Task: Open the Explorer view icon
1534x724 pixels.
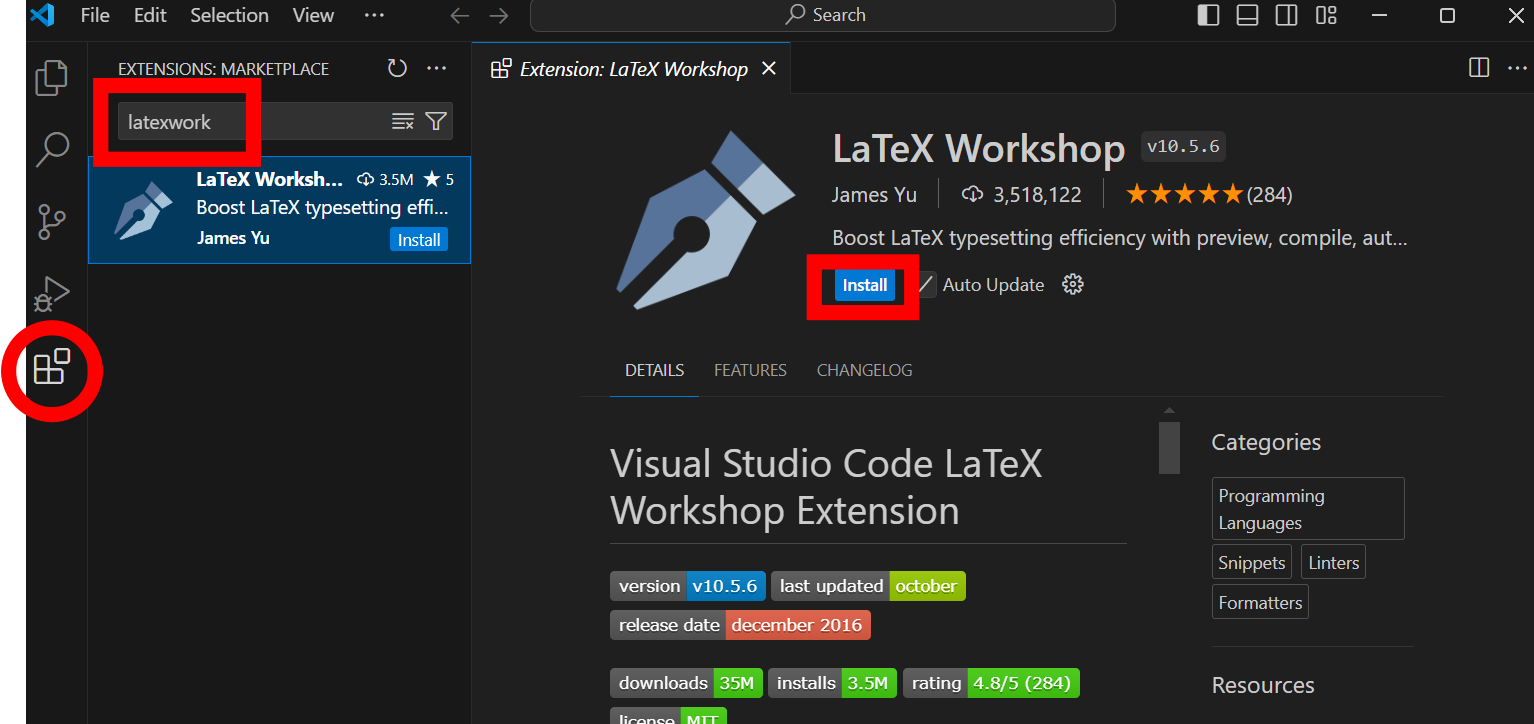Action: (x=51, y=78)
